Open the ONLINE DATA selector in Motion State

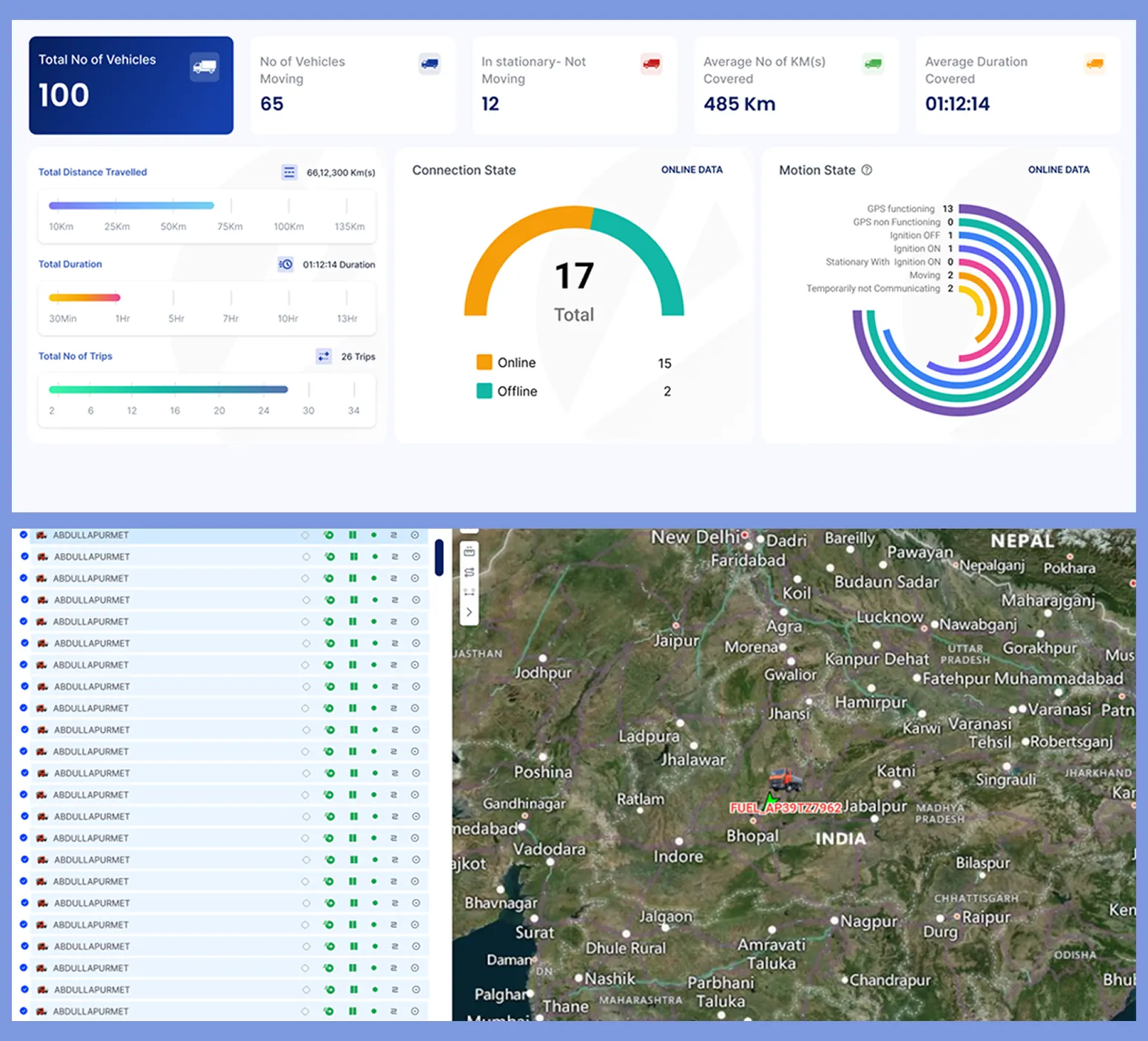(x=1058, y=170)
